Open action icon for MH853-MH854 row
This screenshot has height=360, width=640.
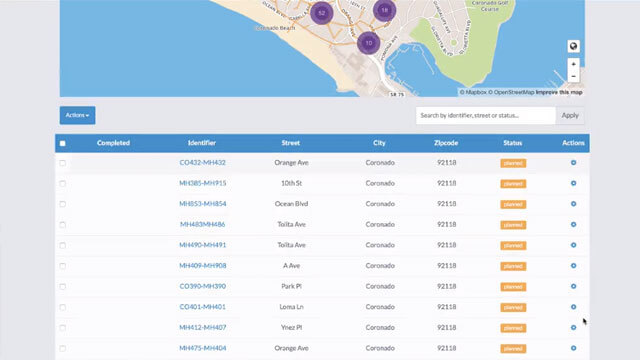click(573, 204)
